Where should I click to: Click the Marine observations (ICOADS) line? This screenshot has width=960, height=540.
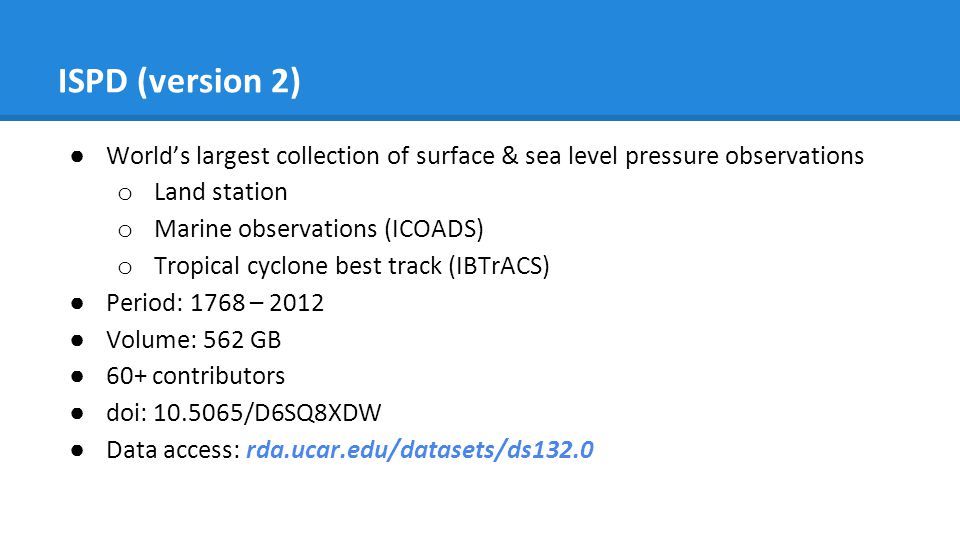(x=318, y=230)
